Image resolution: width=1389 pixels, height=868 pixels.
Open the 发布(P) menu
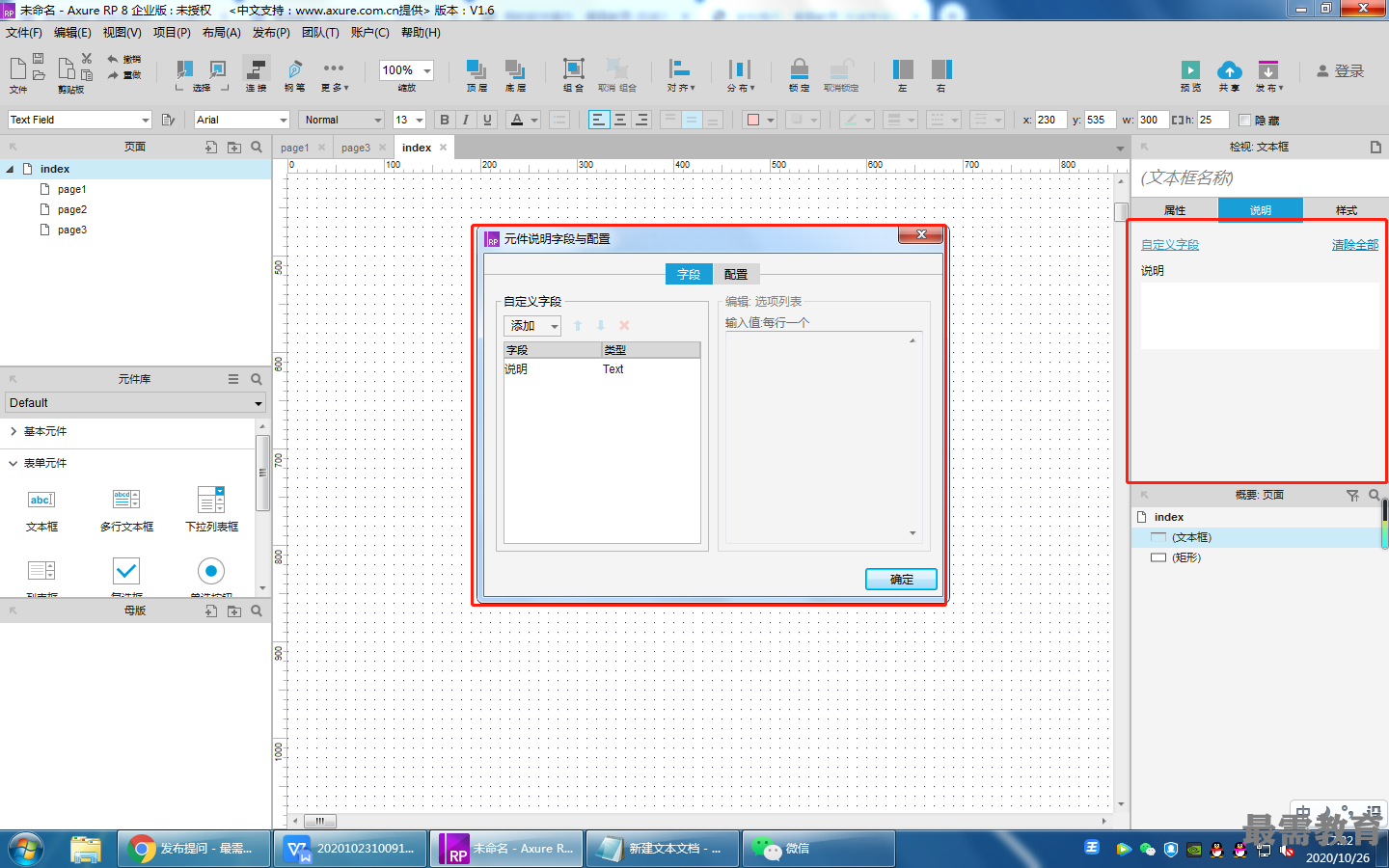pyautogui.click(x=271, y=33)
